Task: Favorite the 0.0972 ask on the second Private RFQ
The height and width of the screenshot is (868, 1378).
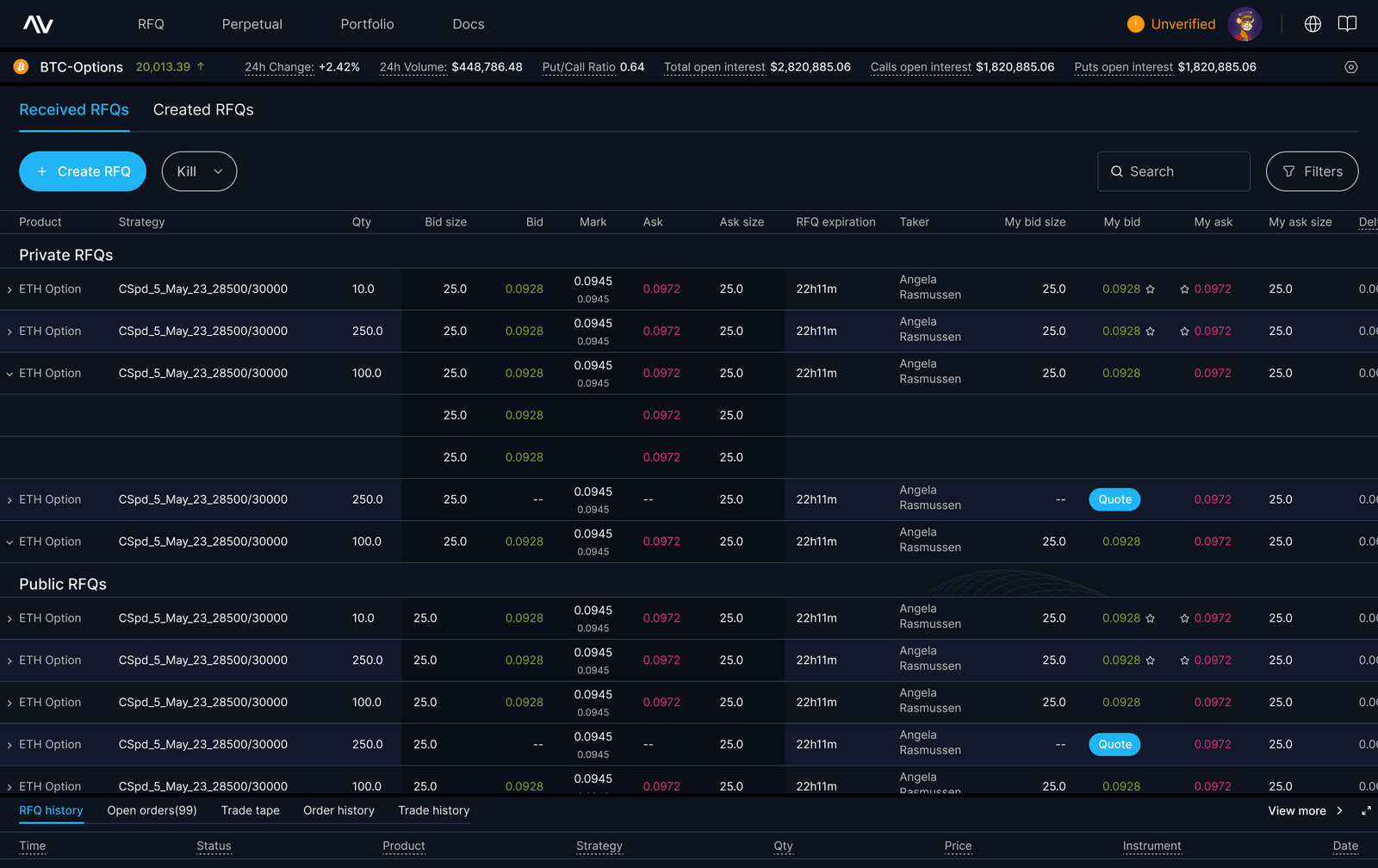Action: (1183, 331)
